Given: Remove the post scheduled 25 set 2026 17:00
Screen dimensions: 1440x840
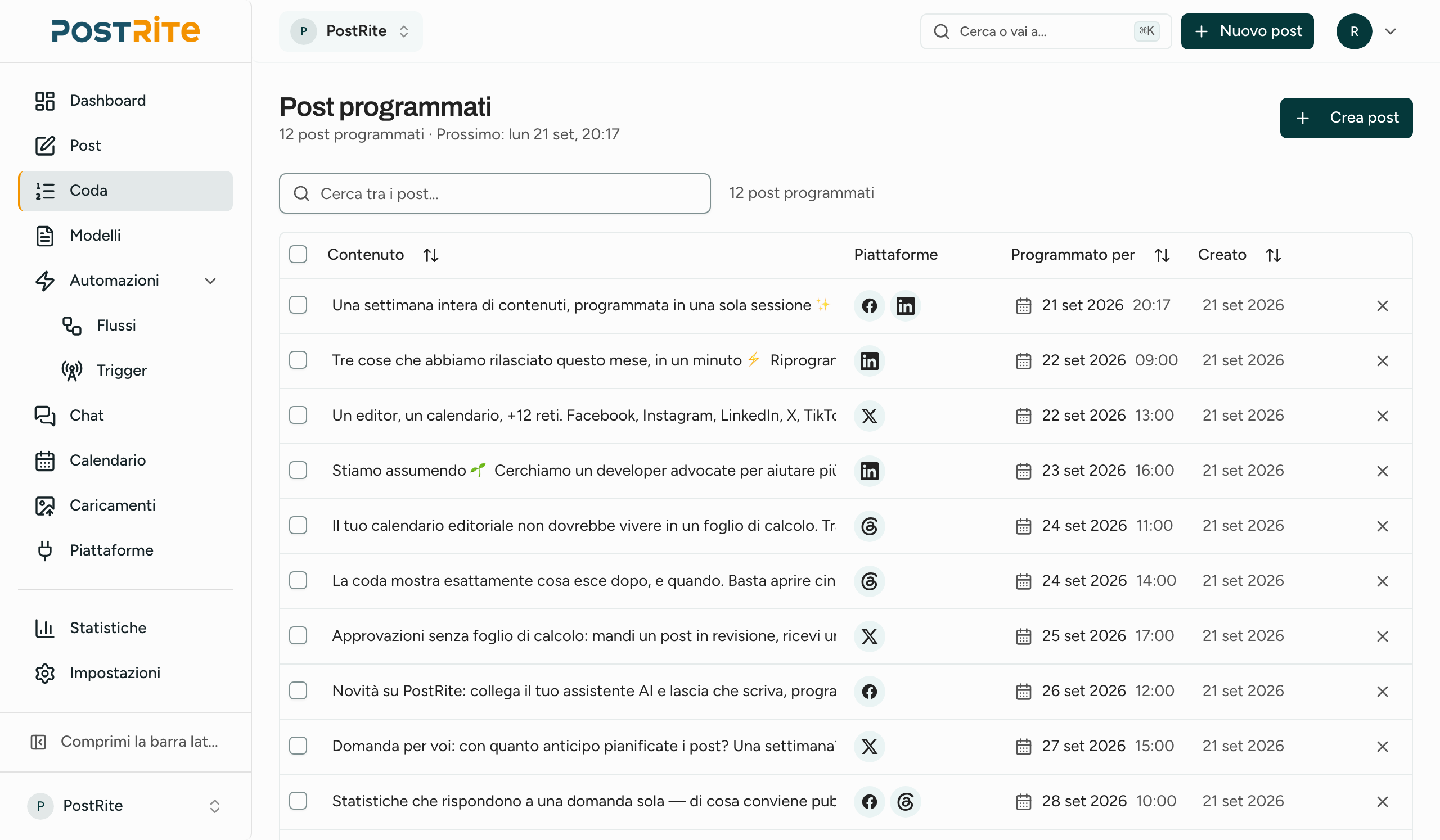Looking at the screenshot, I should point(1381,636).
